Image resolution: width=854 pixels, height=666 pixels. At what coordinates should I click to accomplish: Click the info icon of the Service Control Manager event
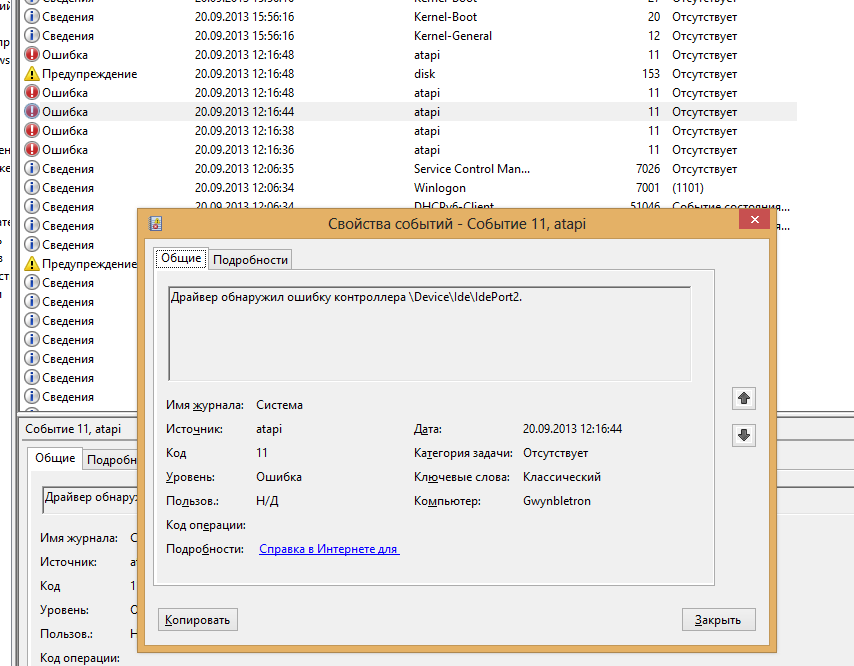tap(32, 168)
